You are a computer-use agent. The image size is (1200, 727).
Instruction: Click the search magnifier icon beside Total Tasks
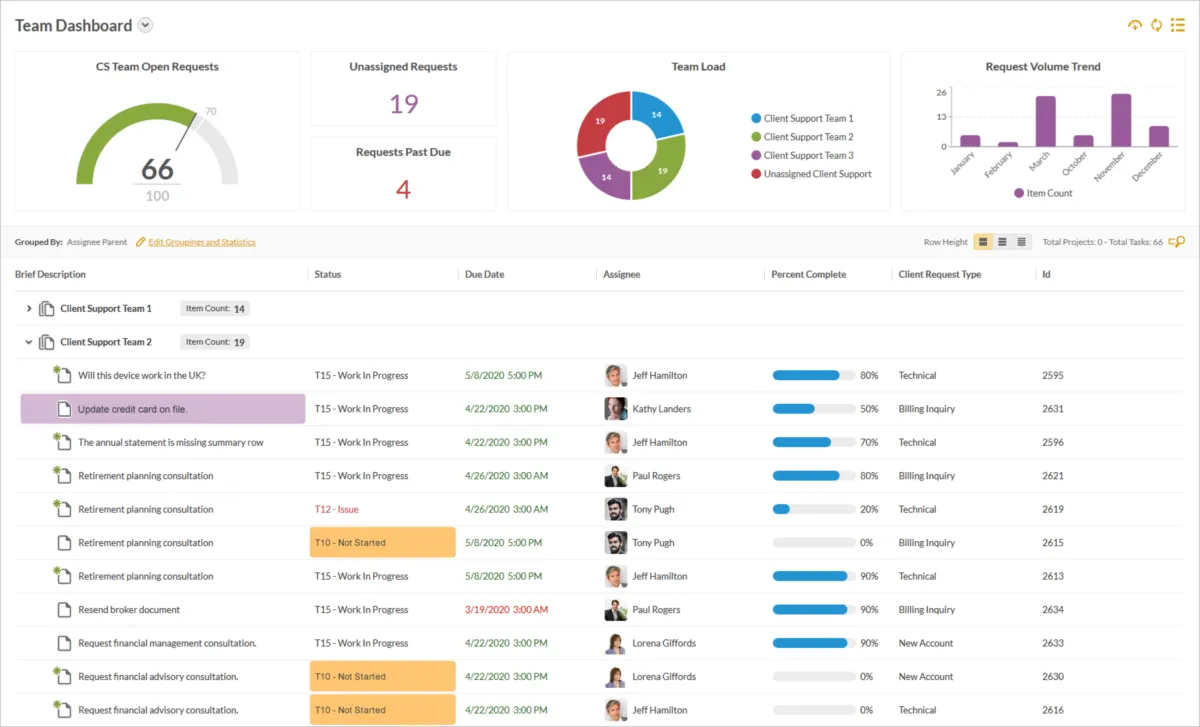click(x=1177, y=242)
